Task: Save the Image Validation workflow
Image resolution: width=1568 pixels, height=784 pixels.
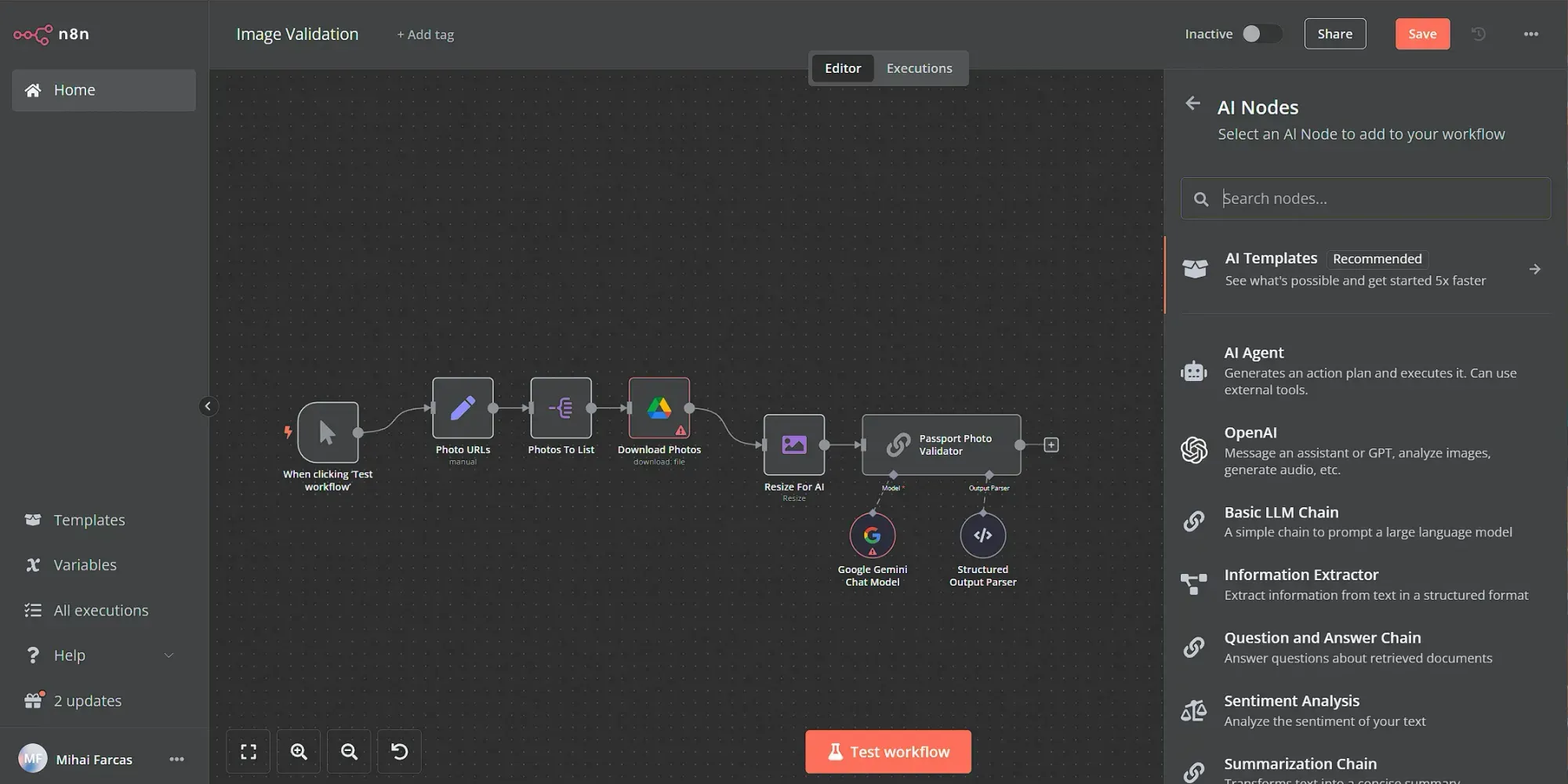Action: click(x=1422, y=34)
